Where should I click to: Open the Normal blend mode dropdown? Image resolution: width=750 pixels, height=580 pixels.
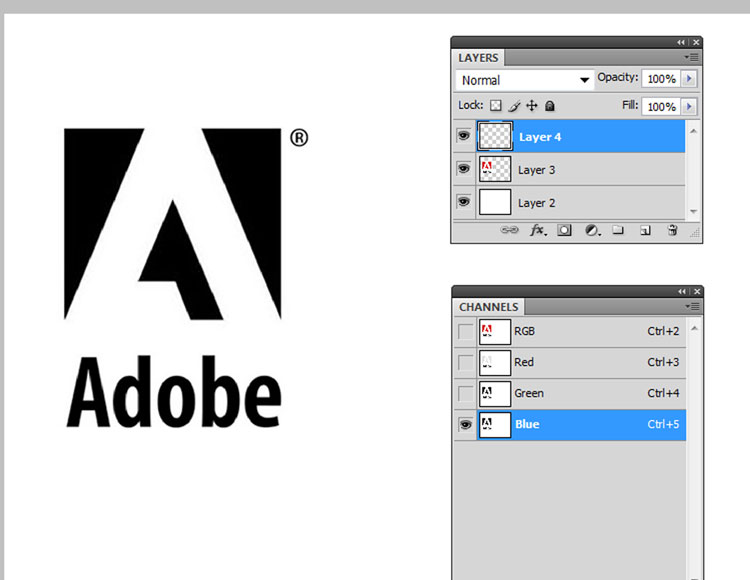525,80
